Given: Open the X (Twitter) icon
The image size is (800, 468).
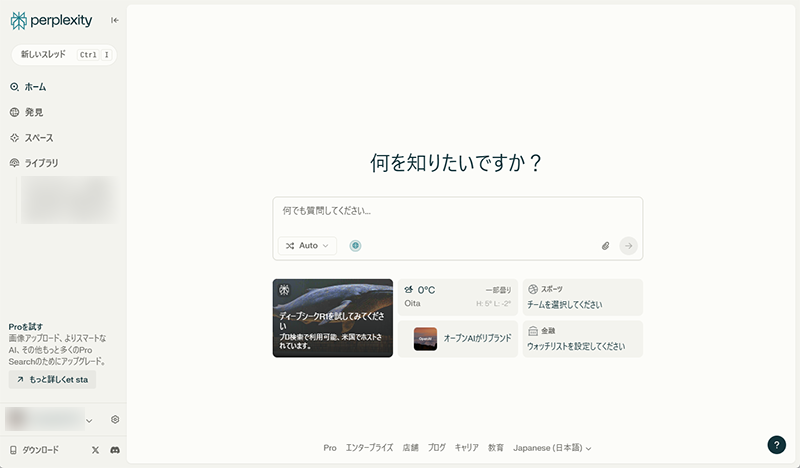Looking at the screenshot, I should click(x=95, y=450).
